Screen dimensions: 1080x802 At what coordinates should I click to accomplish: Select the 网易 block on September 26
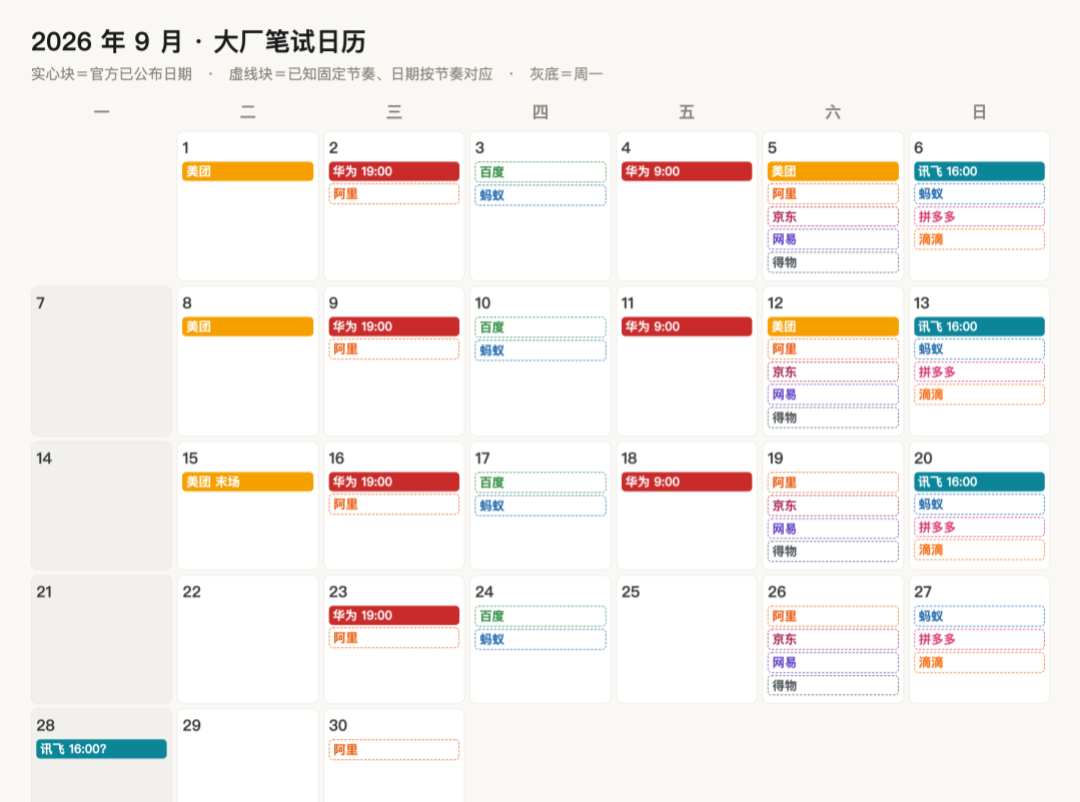point(833,661)
